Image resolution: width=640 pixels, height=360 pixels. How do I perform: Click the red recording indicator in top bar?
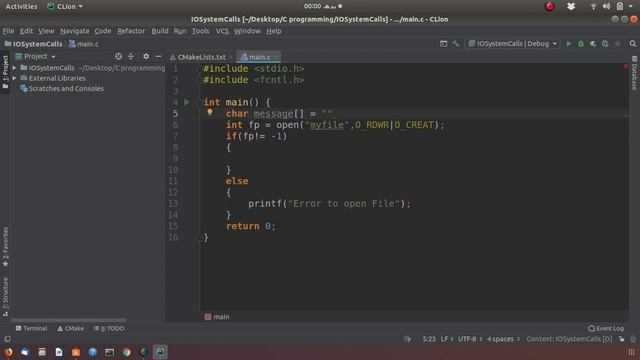click(550, 6)
